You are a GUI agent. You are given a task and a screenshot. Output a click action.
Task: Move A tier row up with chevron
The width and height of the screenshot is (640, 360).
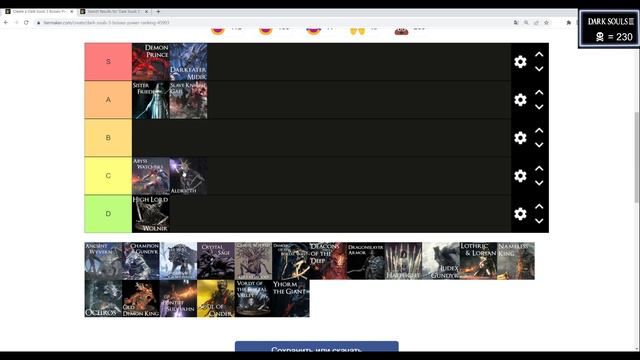(539, 92)
